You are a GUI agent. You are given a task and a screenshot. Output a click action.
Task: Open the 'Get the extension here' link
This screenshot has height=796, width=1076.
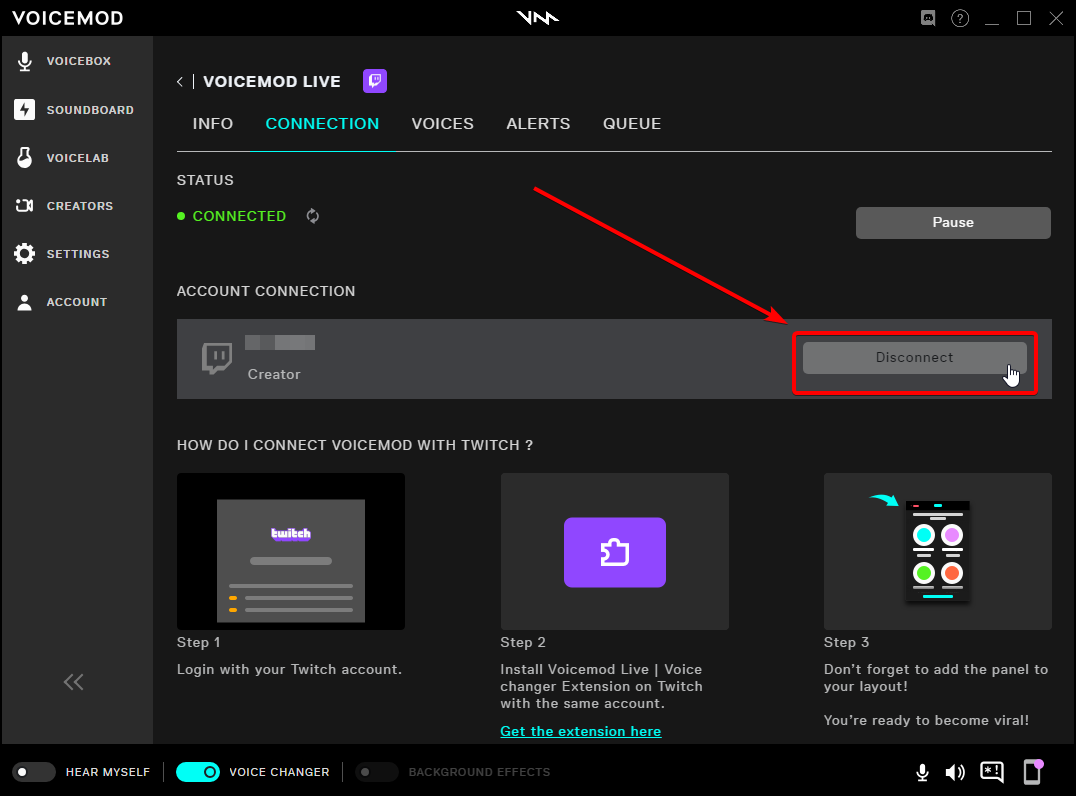581,731
